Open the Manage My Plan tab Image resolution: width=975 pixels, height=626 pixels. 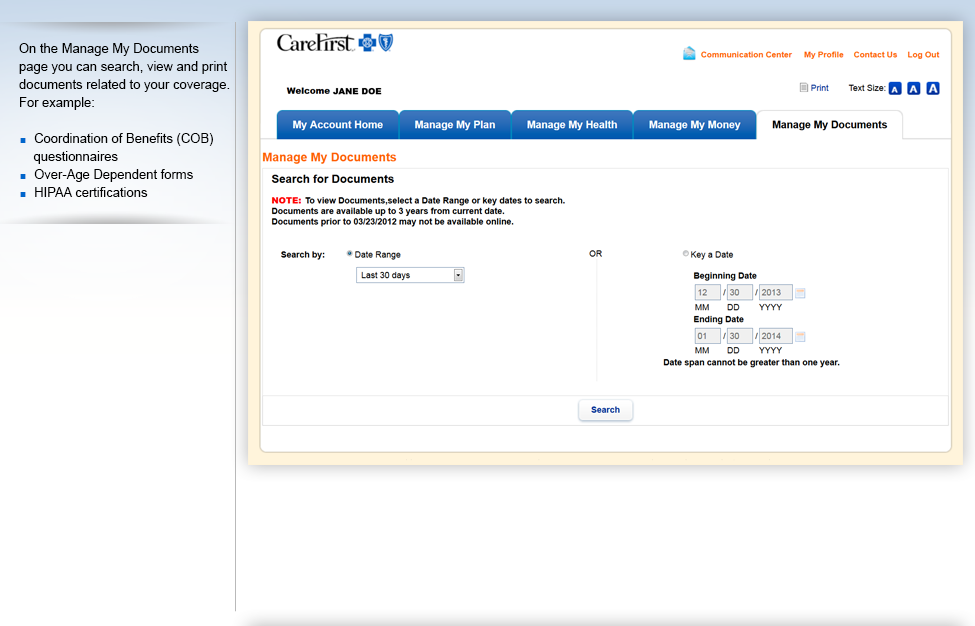(455, 125)
